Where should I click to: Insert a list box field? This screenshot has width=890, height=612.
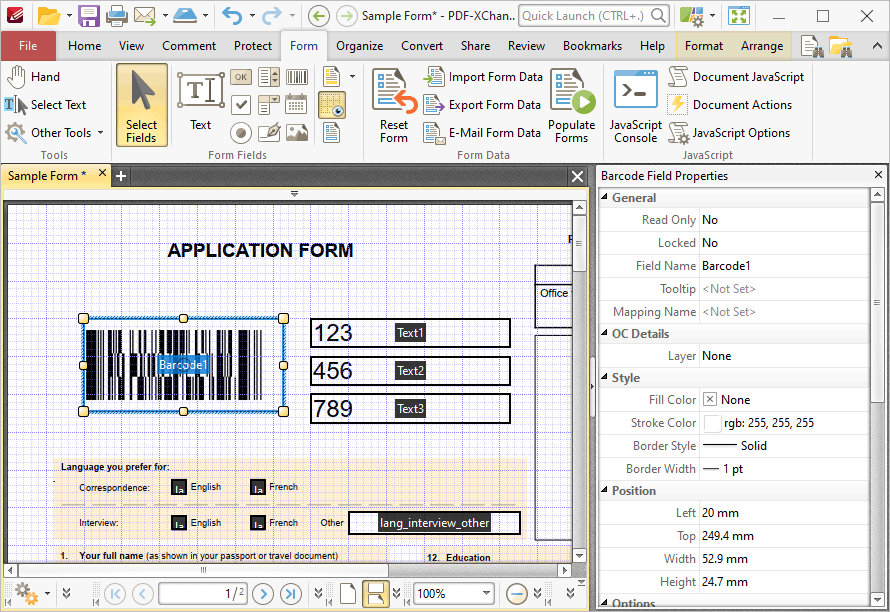[269, 77]
